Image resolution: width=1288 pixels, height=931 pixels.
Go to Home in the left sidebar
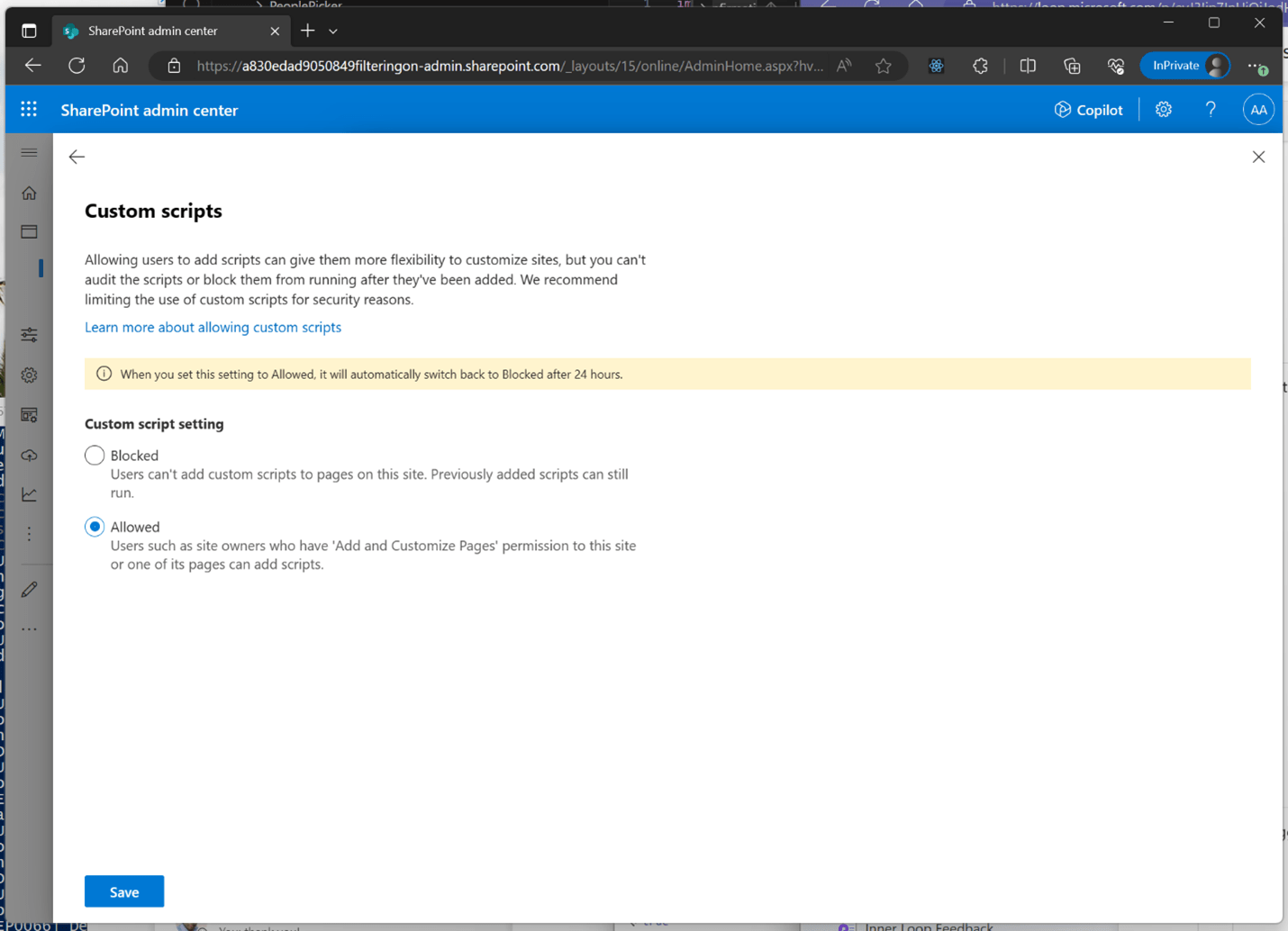tap(30, 194)
